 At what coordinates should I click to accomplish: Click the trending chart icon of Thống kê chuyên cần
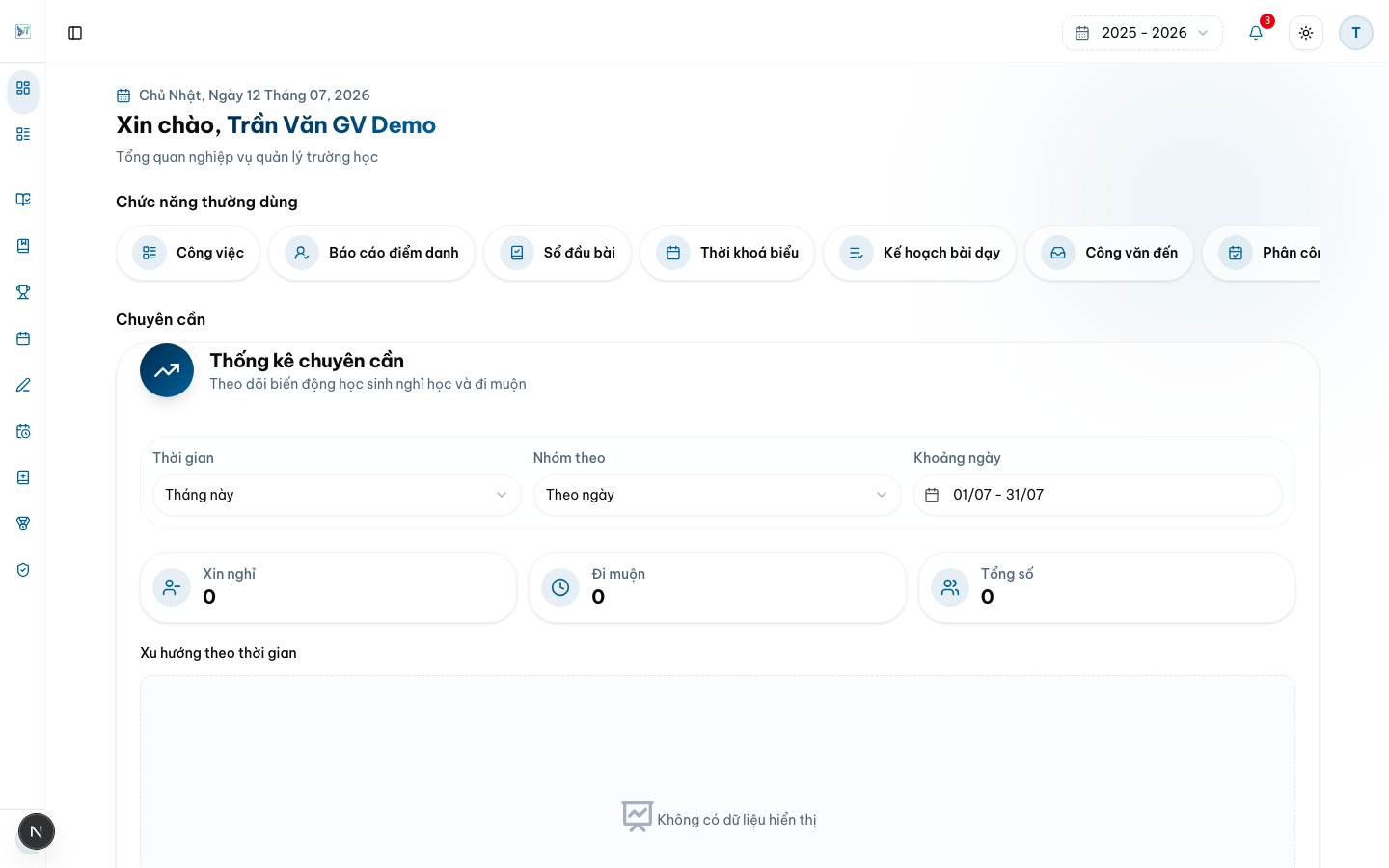click(167, 370)
